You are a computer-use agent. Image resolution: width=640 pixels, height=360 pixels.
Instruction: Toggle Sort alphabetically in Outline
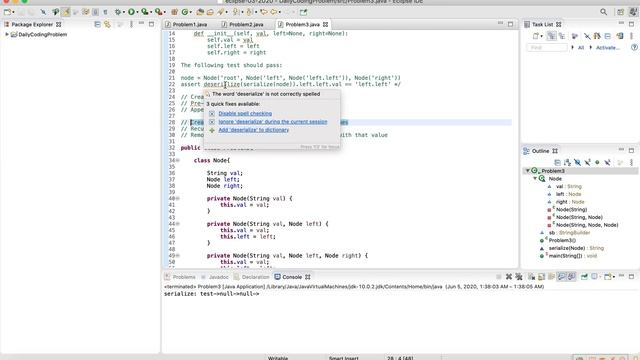click(x=567, y=162)
